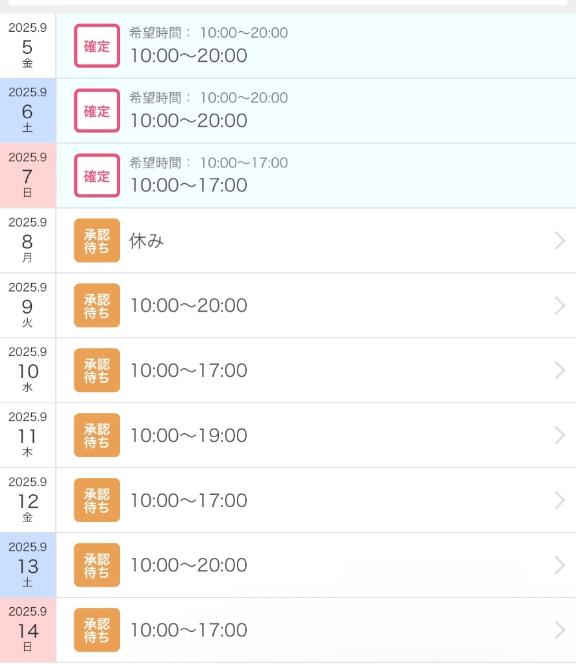Click the 承認待ち badge for September 14
576x664 pixels.
click(x=97, y=630)
